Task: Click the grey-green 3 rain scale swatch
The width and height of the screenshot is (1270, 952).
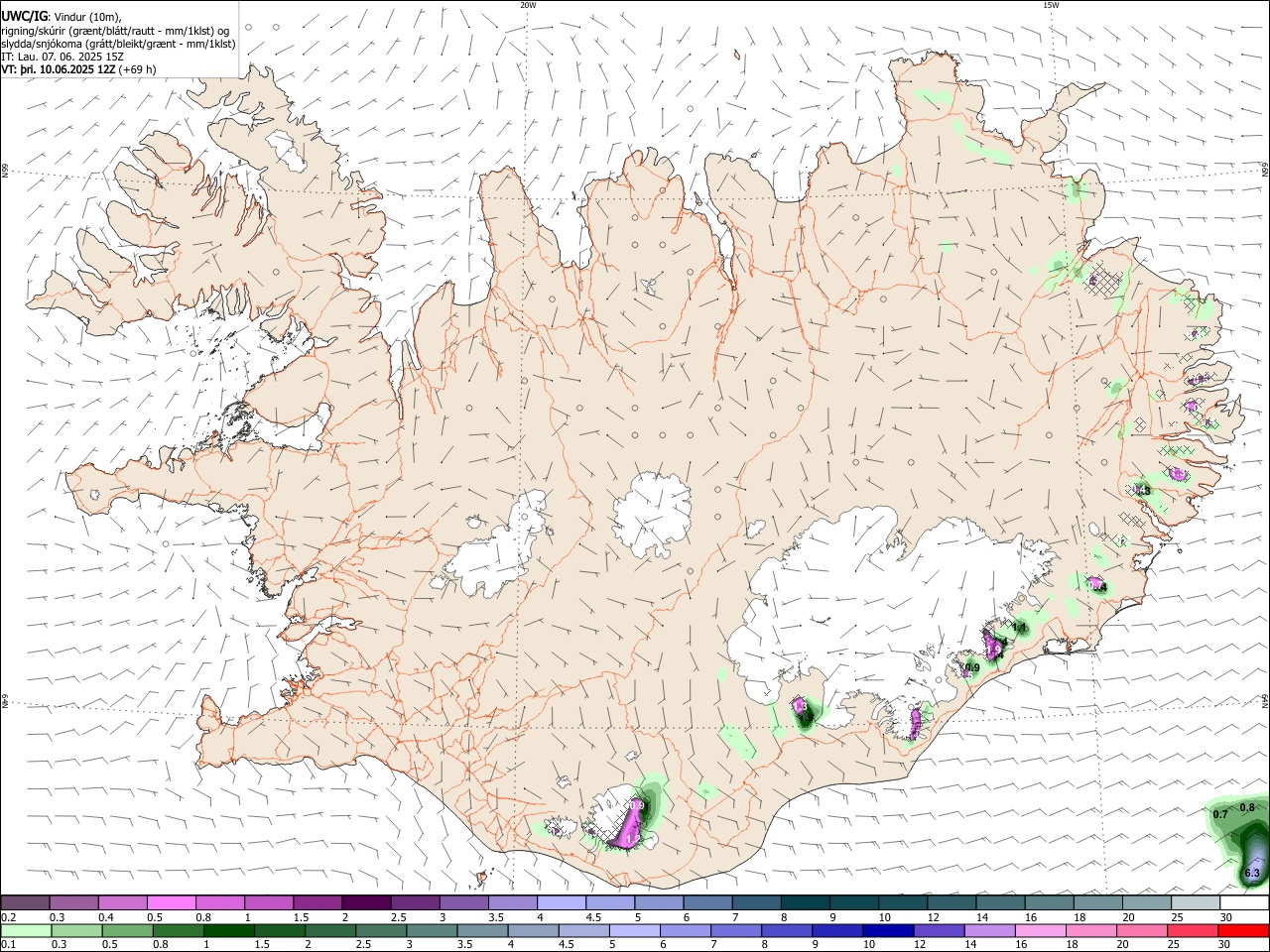Action: pos(432,930)
